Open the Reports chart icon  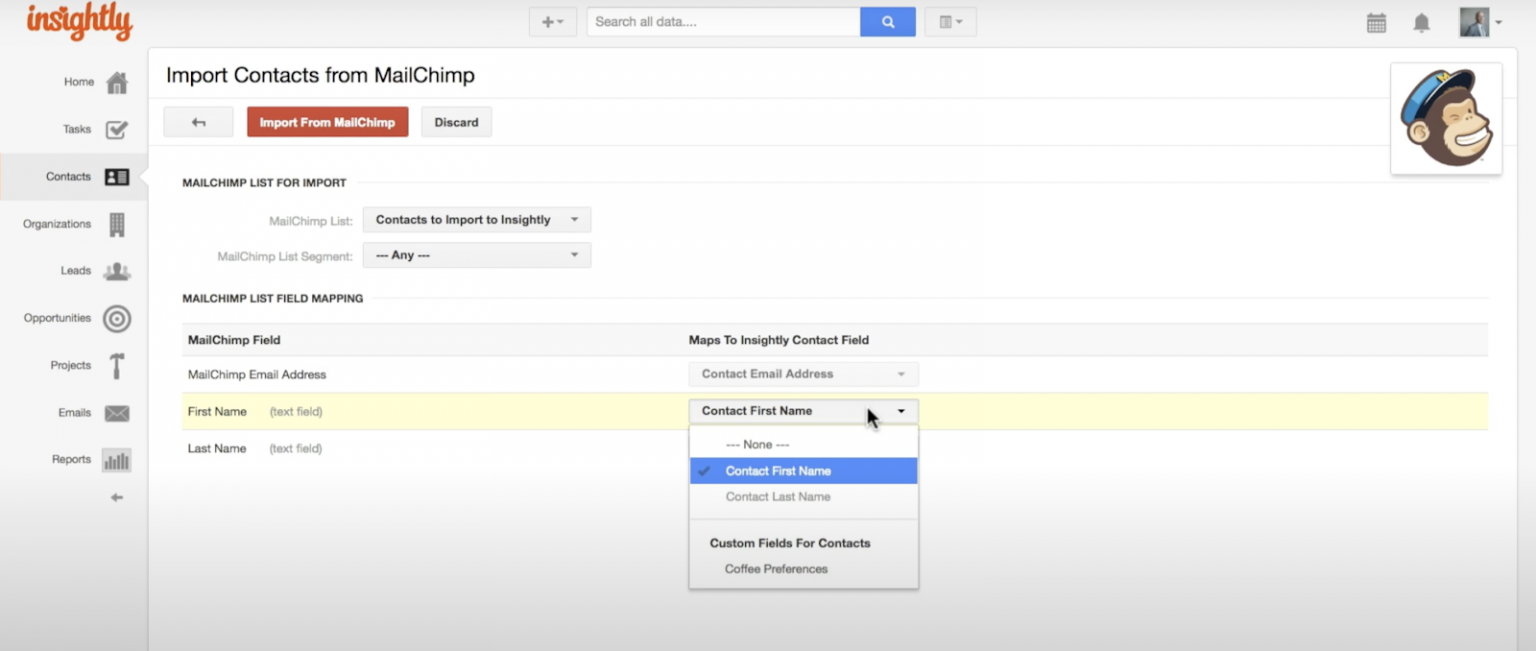pos(116,459)
